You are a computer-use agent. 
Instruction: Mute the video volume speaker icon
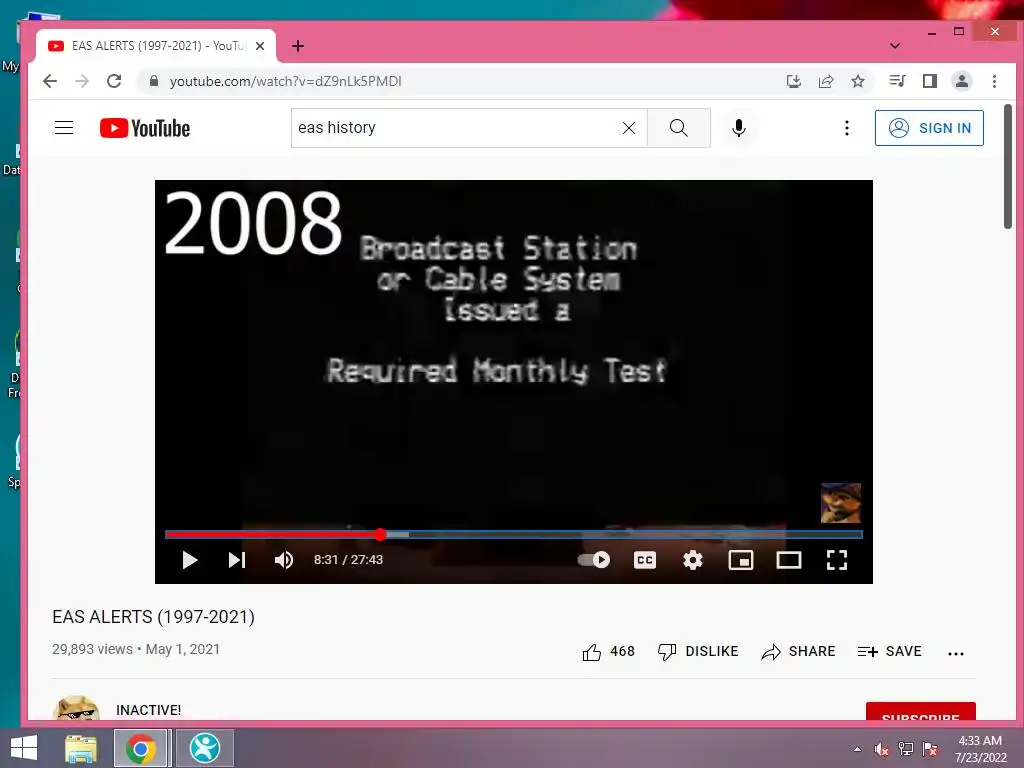(283, 560)
